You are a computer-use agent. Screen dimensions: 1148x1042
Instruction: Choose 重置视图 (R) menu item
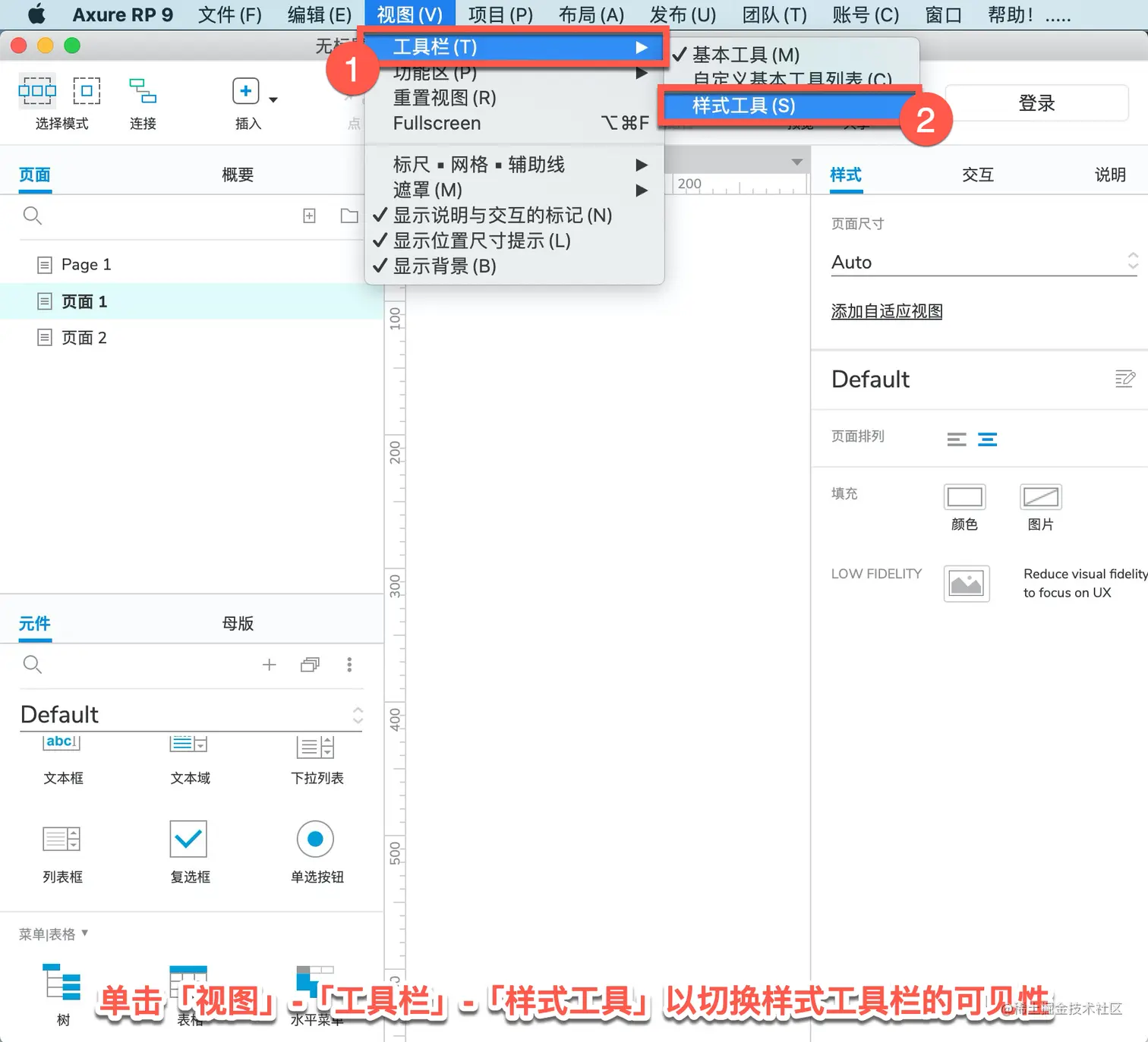tap(514, 98)
